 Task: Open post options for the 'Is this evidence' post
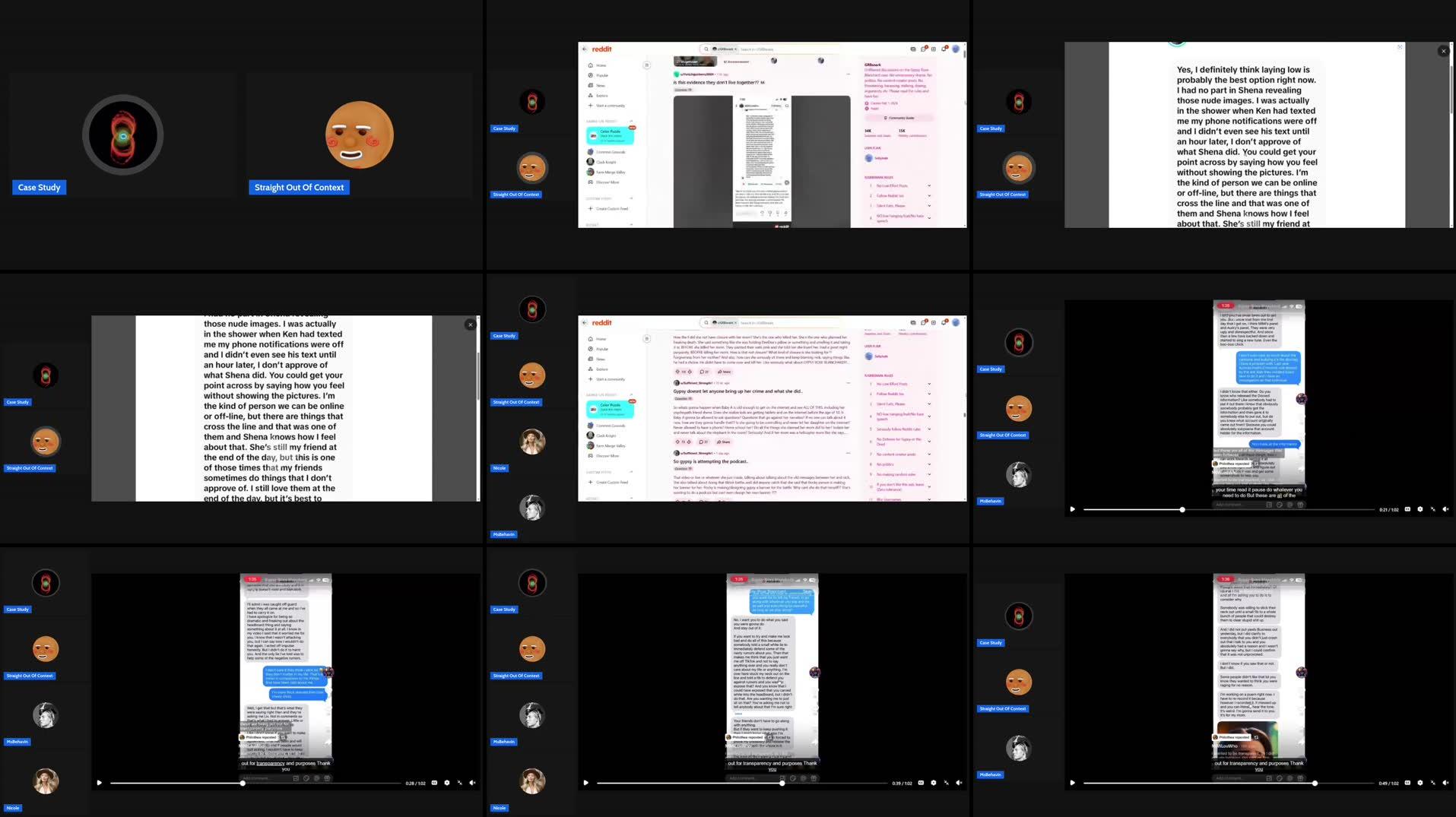tap(848, 74)
